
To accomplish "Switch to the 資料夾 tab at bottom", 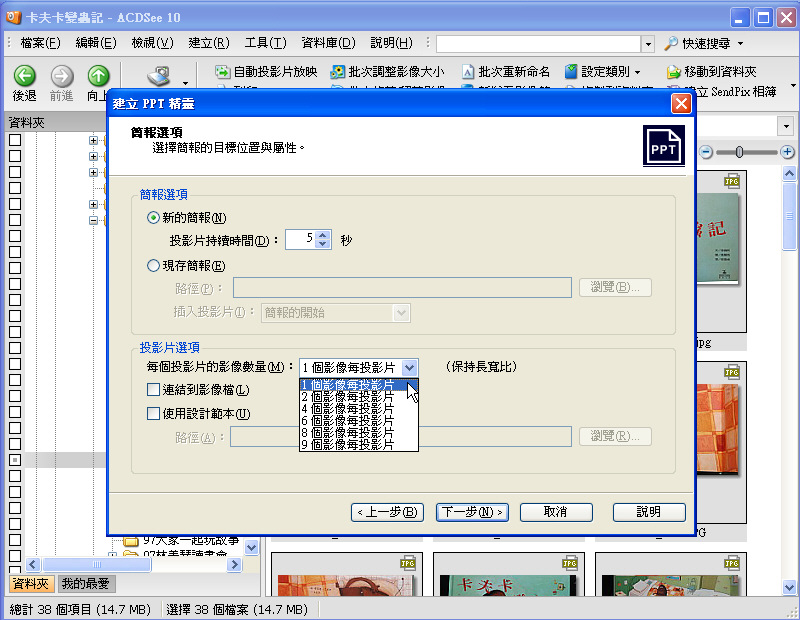I will pyautogui.click(x=30, y=584).
